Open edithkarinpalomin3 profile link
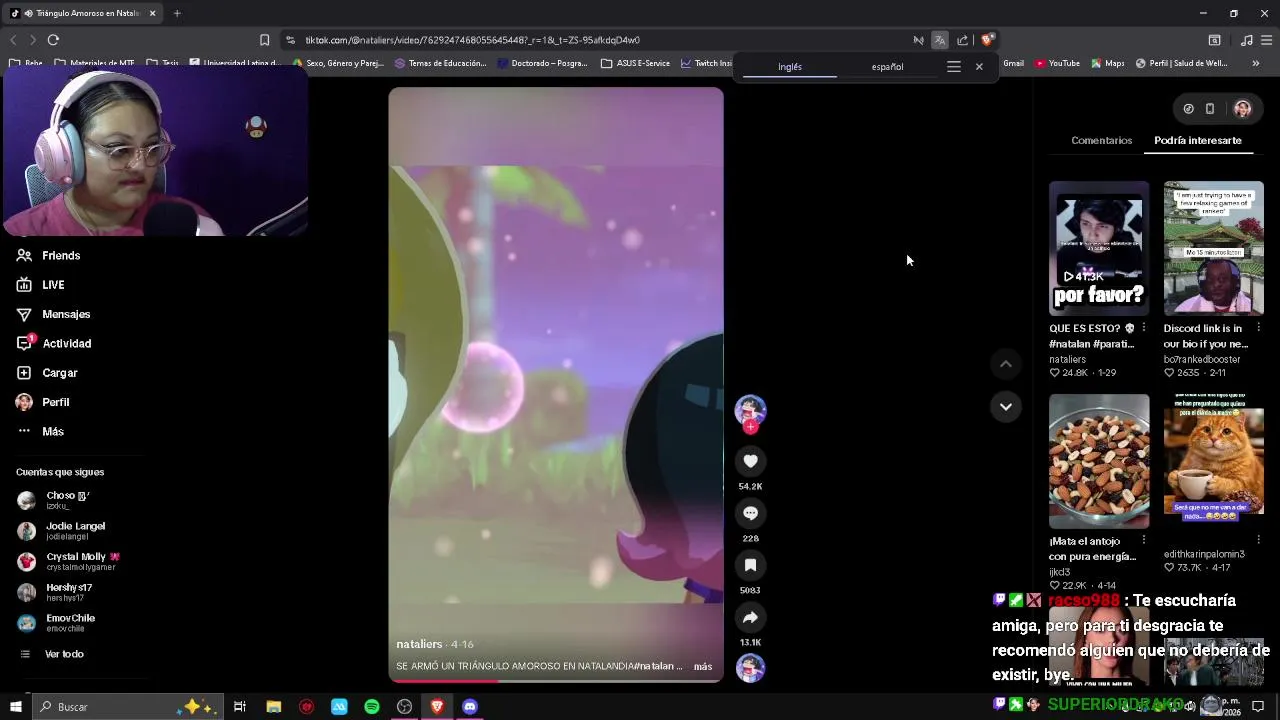Screen dimensions: 1280x720 point(1204,554)
